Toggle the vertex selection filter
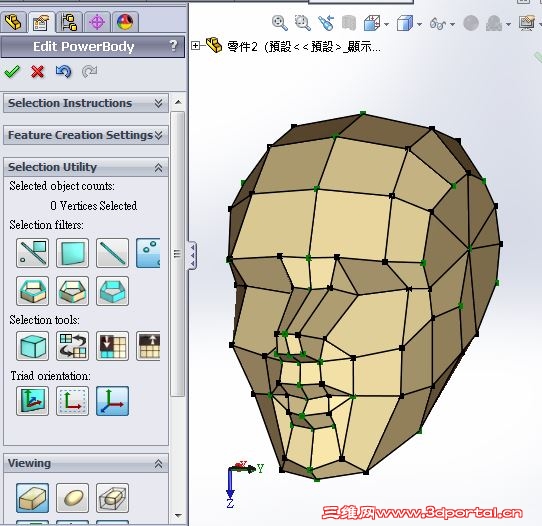The width and height of the screenshot is (542, 526). click(148, 253)
